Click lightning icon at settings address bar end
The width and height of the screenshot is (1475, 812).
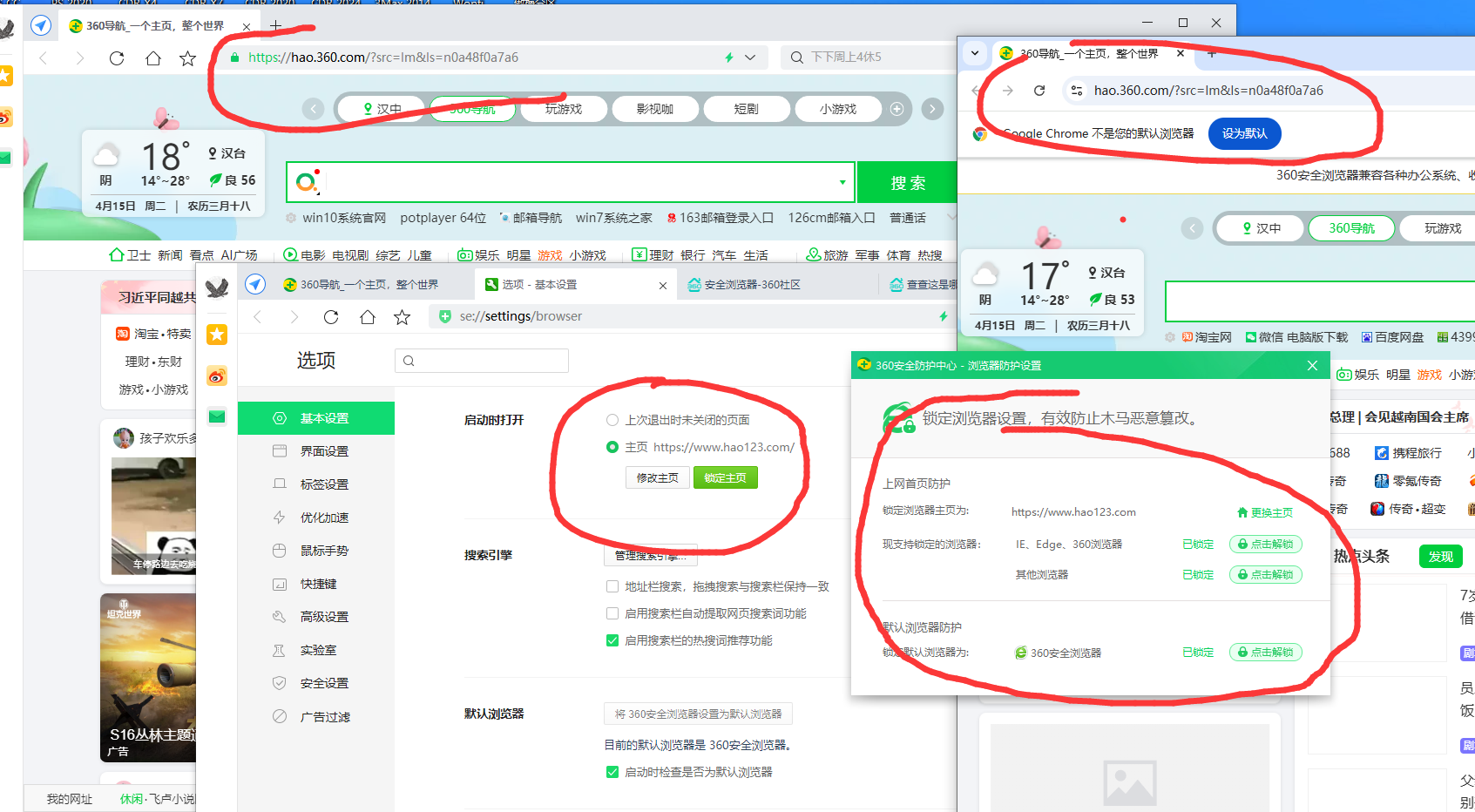[943, 316]
